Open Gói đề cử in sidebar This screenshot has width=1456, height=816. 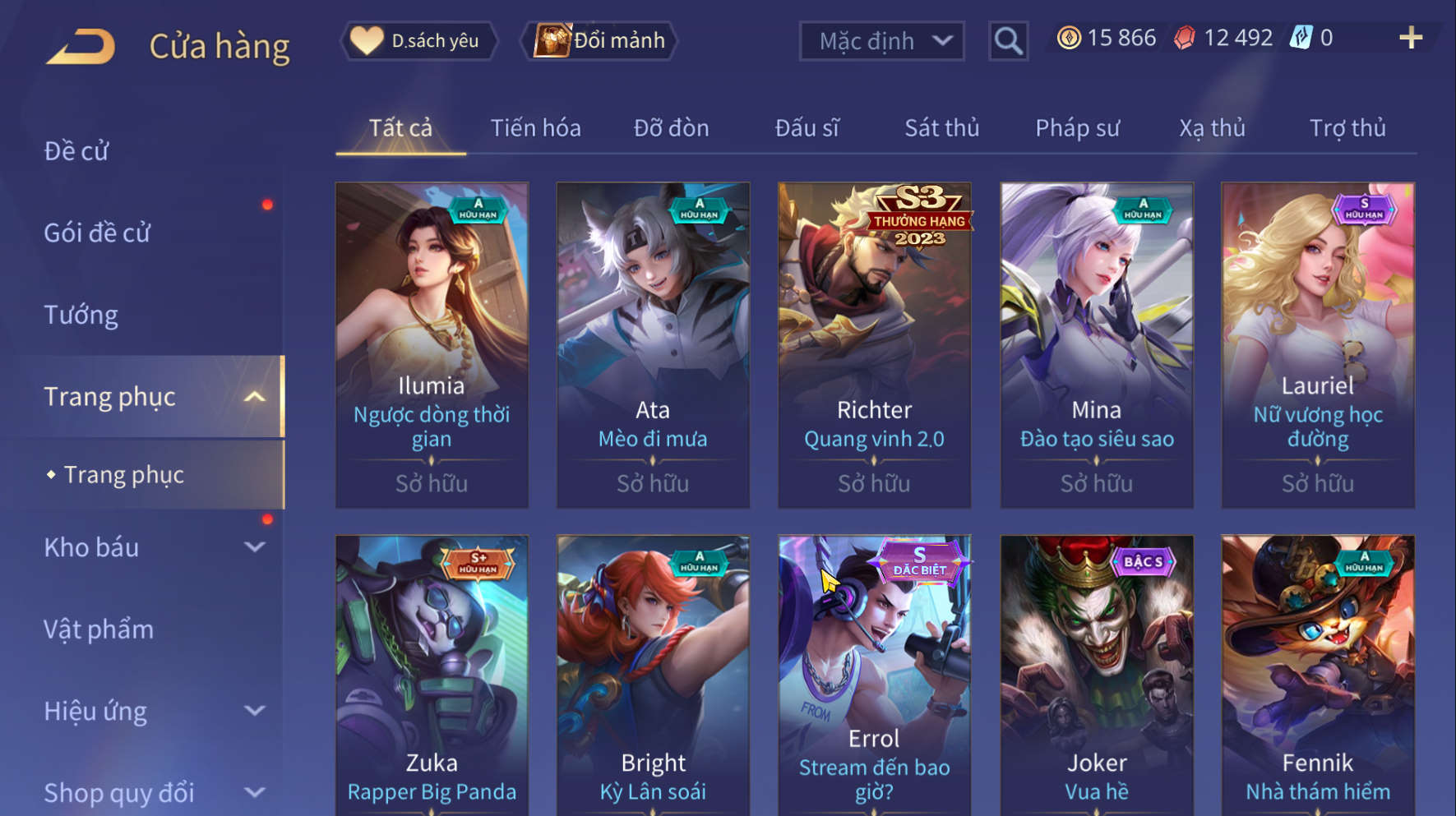[97, 233]
